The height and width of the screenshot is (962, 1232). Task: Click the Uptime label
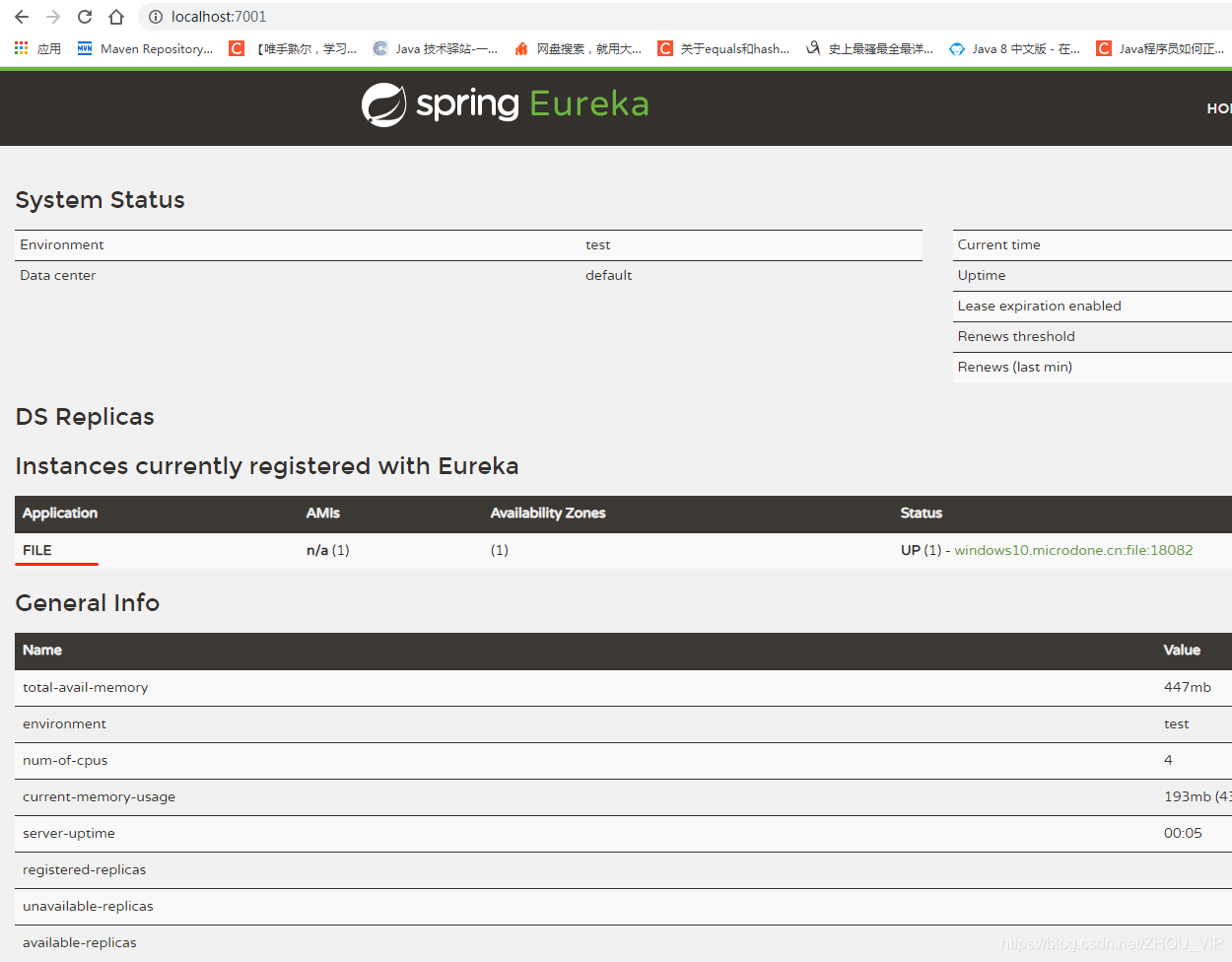982,275
